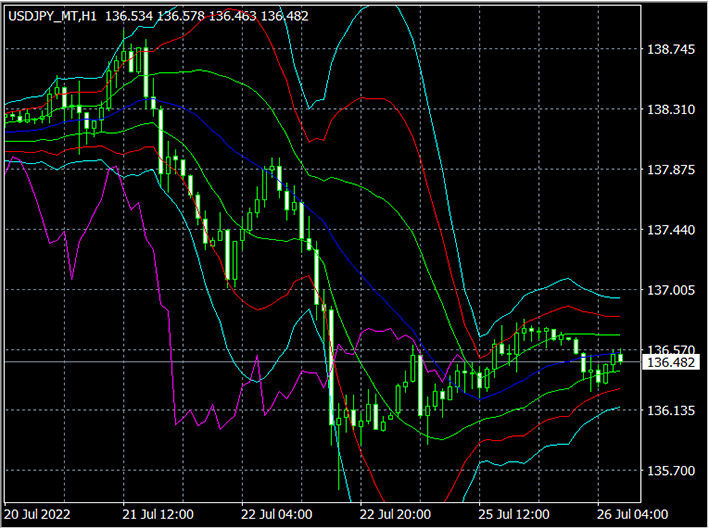Viewport: 709px width, 528px height.
Task: Click the 26 Jul 04:00 time label
Action: 632,514
